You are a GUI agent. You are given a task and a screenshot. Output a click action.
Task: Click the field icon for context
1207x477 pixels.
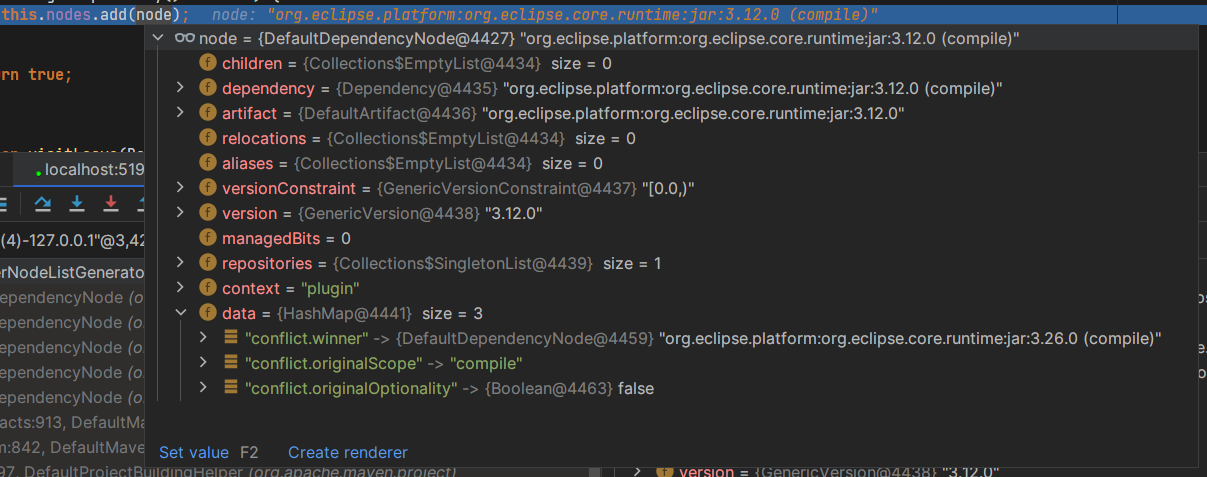pos(208,288)
